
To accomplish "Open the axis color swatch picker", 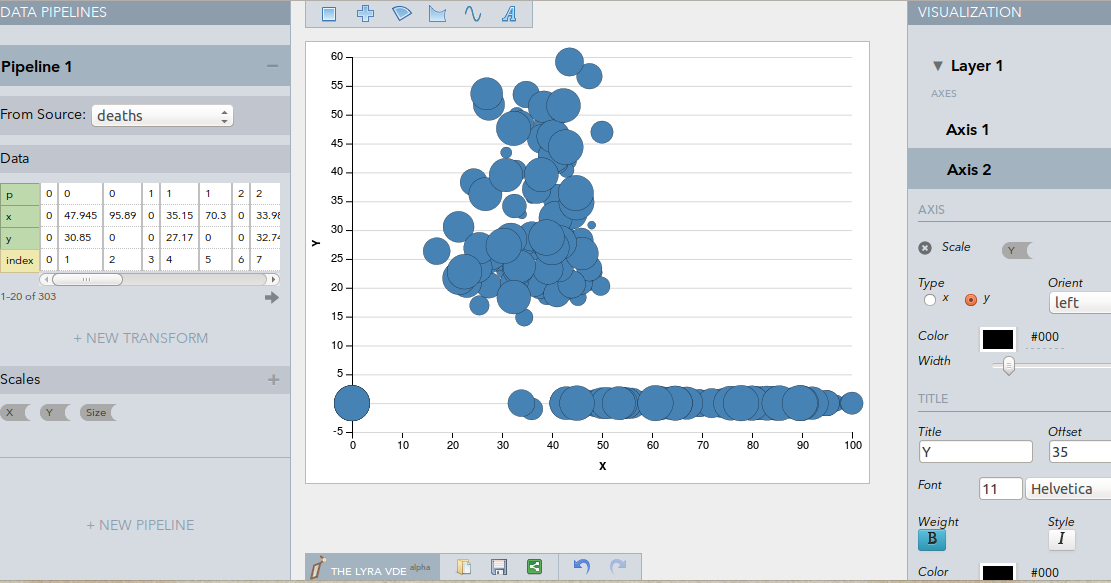I will [x=997, y=340].
